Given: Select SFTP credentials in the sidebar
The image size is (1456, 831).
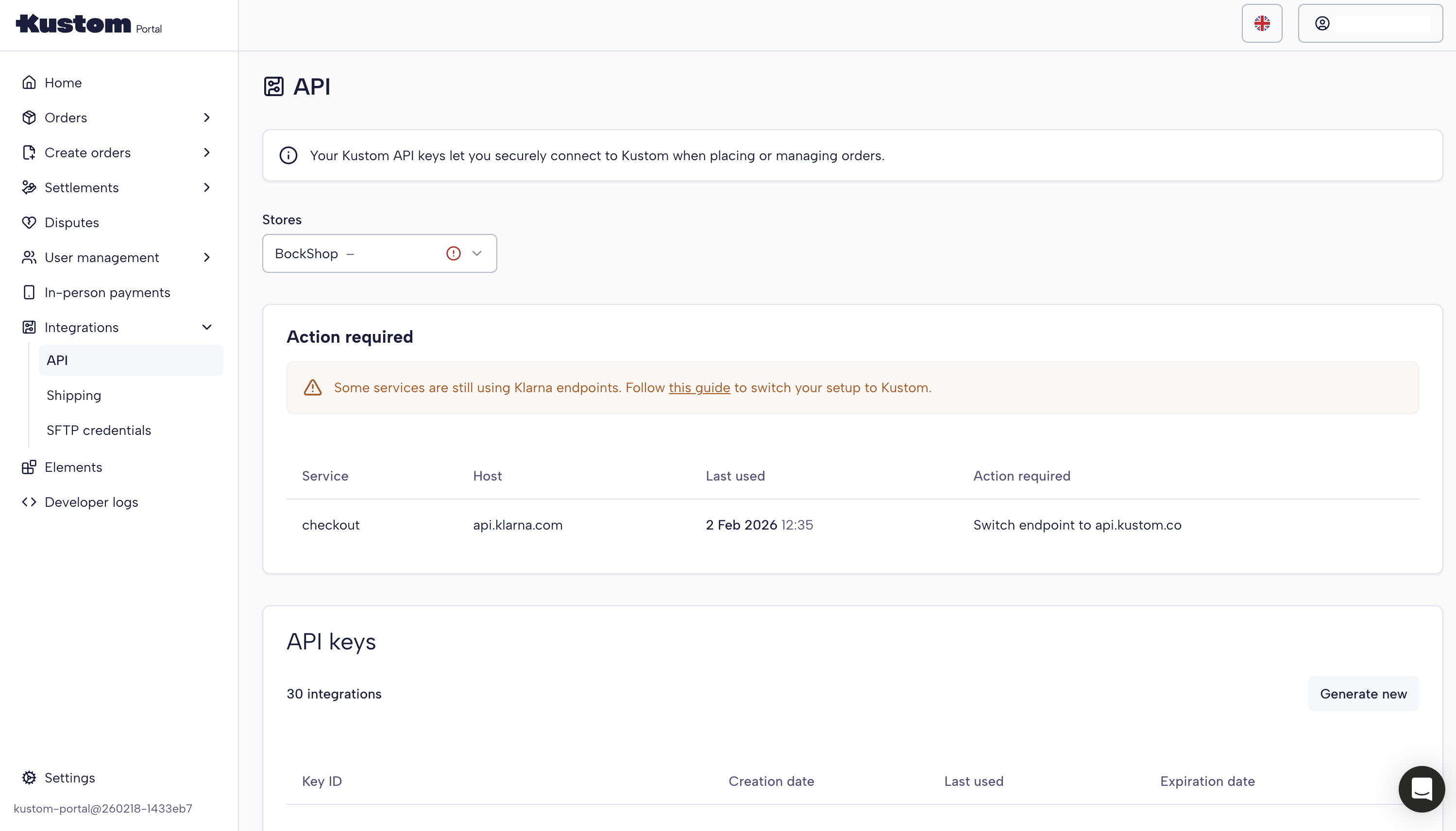Looking at the screenshot, I should click(99, 431).
